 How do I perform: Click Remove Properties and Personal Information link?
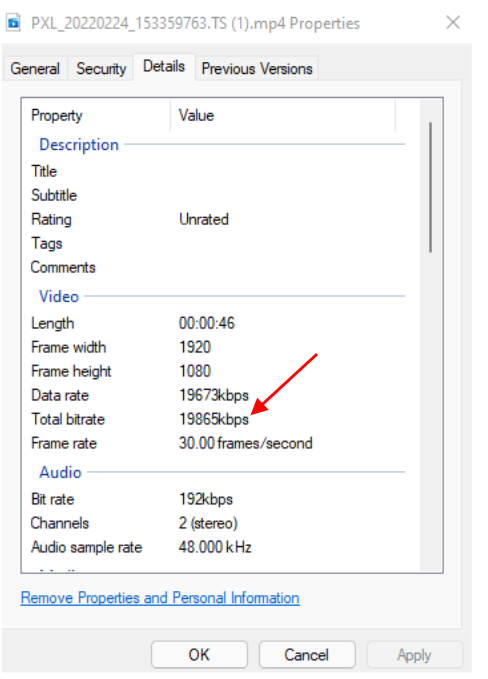pos(160,598)
